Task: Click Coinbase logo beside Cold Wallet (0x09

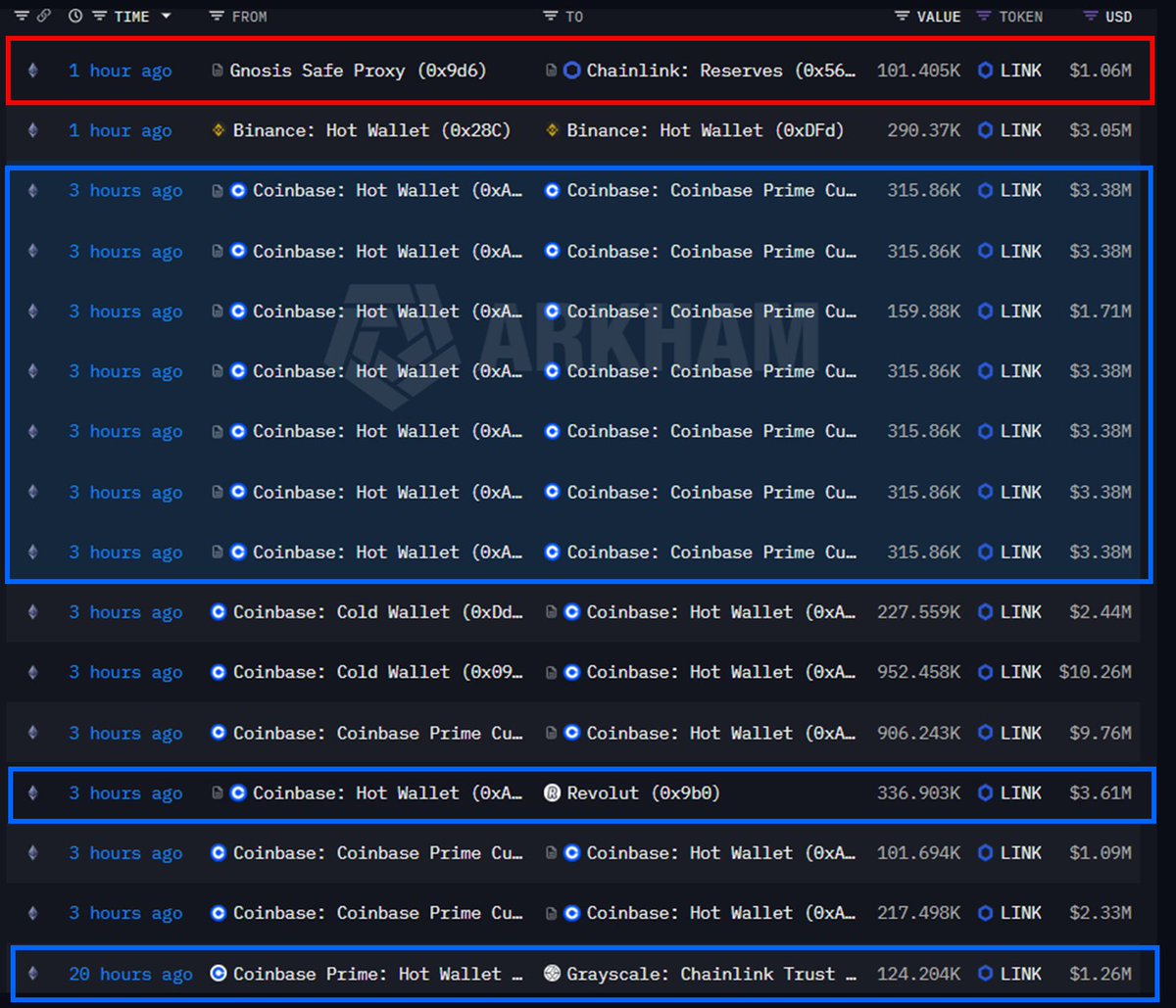Action: tap(219, 672)
